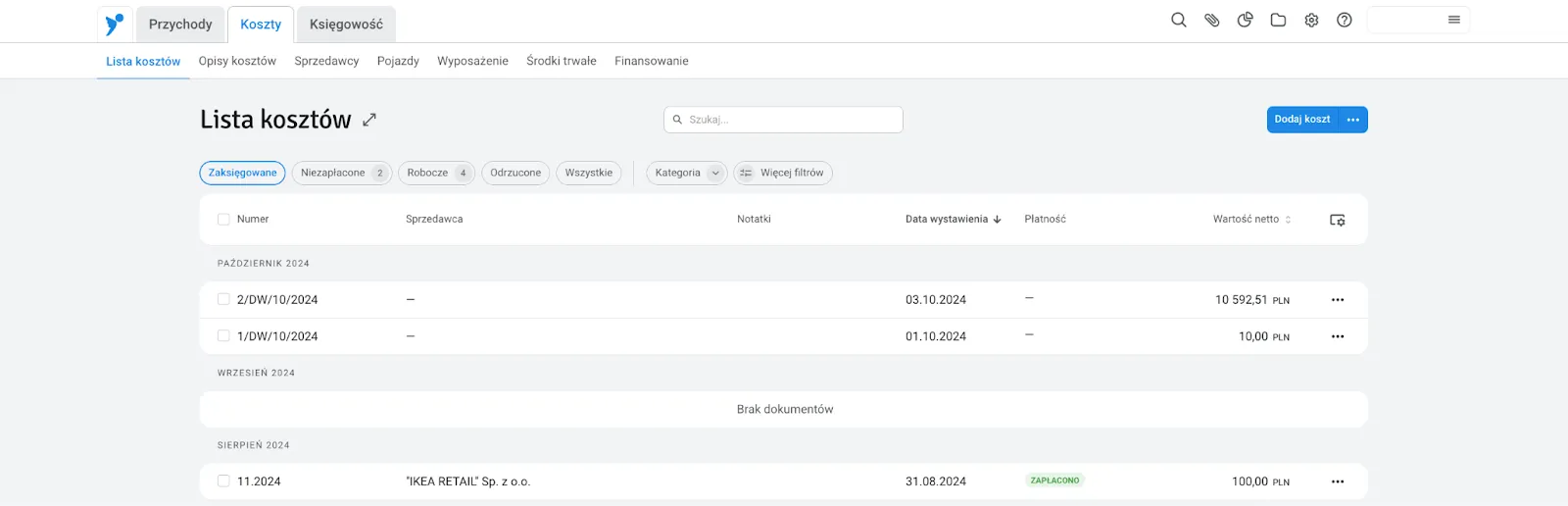Open the hamburger account menu
This screenshot has width=1568, height=506.
tap(1454, 20)
